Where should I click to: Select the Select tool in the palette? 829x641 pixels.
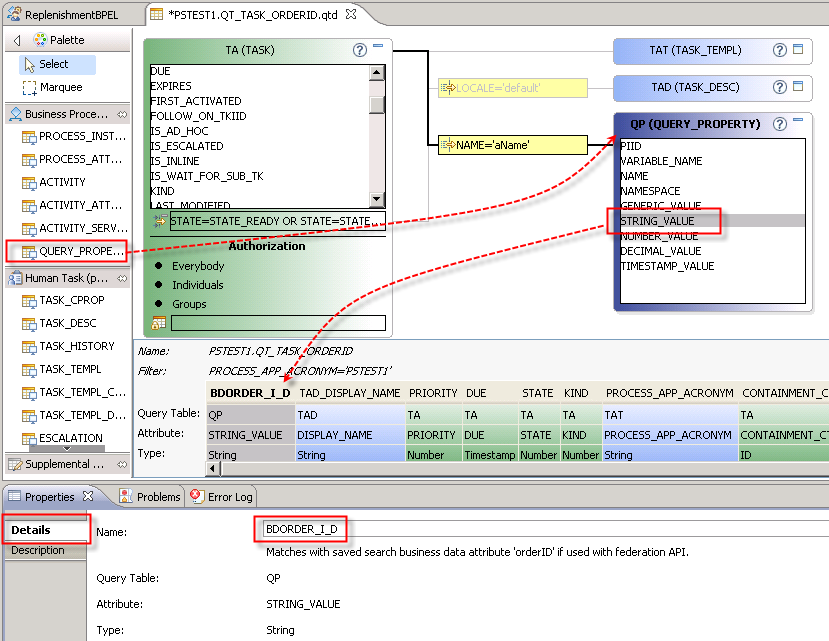57,65
